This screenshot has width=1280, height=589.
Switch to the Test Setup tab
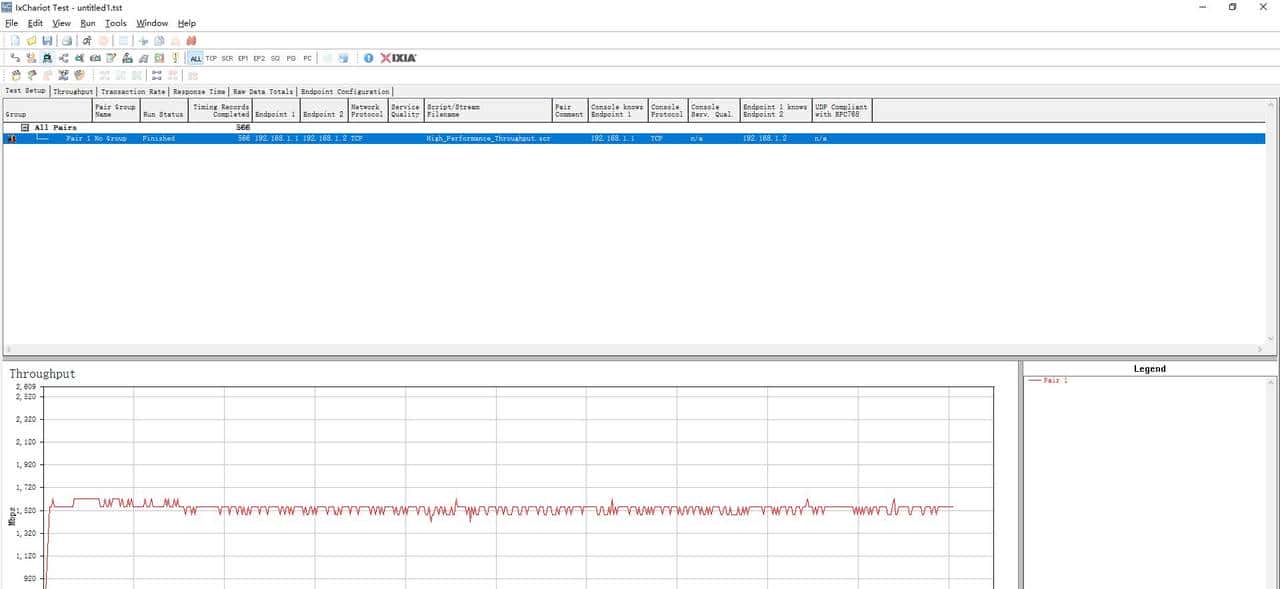26,91
